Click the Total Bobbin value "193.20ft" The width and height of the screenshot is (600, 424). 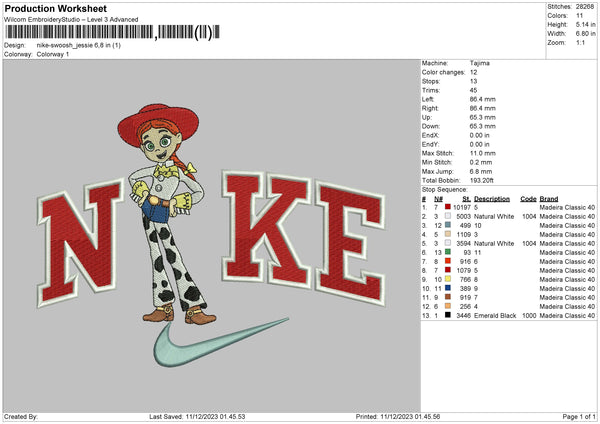pyautogui.click(x=482, y=180)
